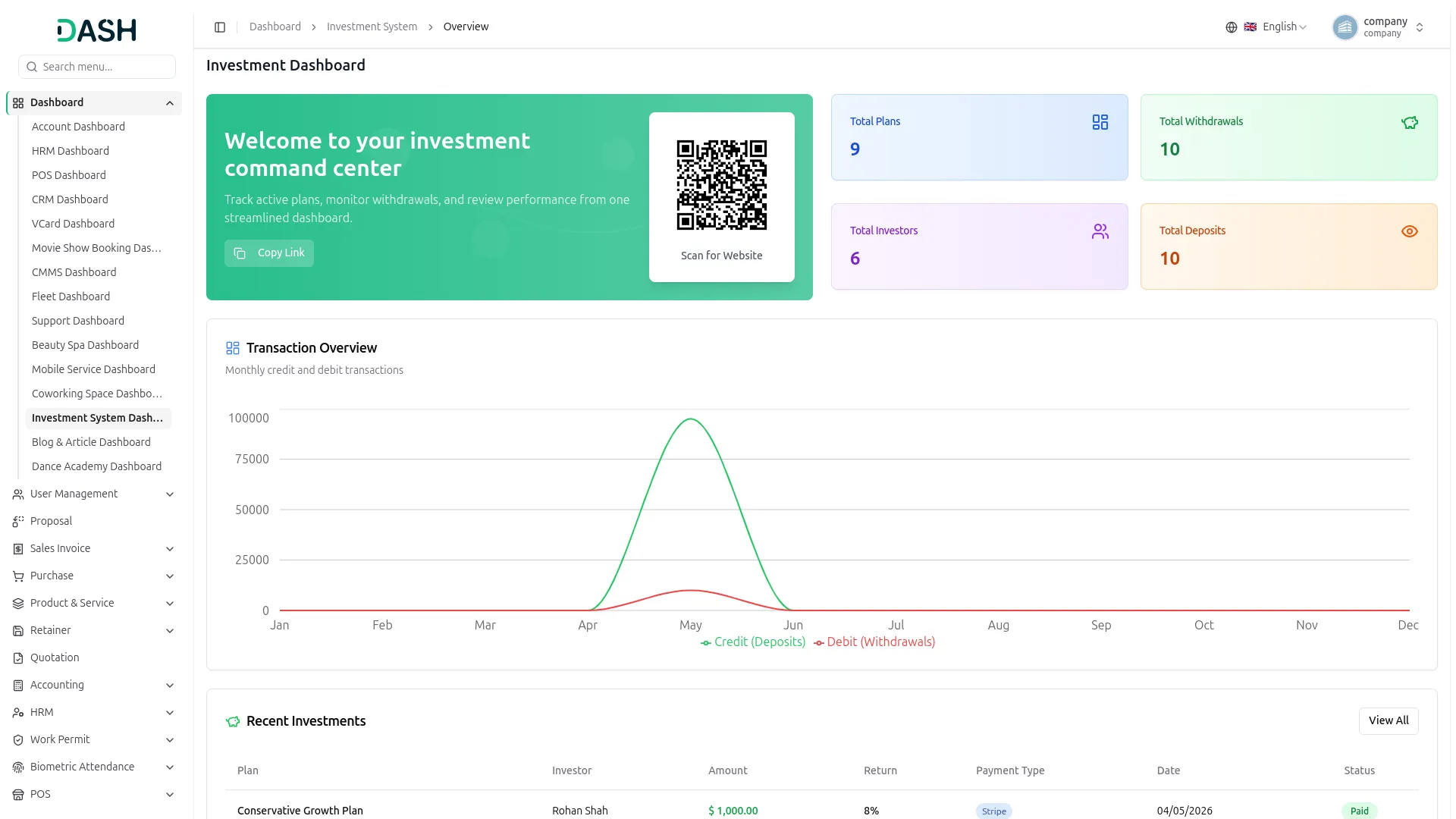Click the DASH logo
The image size is (1456, 819).
pyautogui.click(x=97, y=30)
